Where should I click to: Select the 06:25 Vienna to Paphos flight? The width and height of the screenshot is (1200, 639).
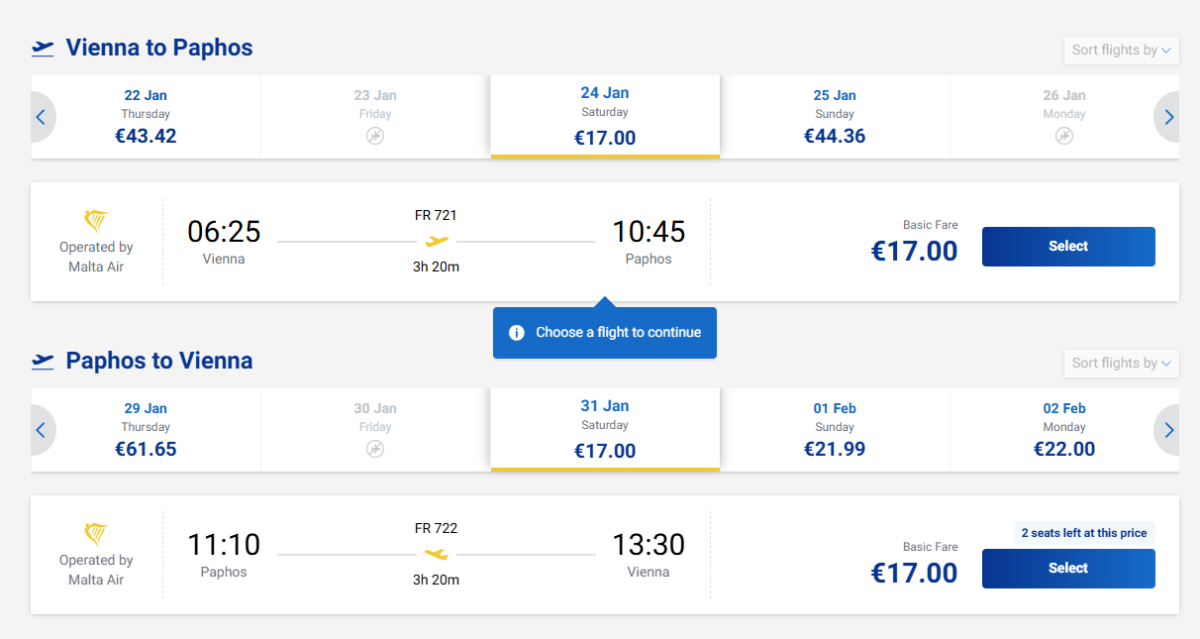(1068, 246)
